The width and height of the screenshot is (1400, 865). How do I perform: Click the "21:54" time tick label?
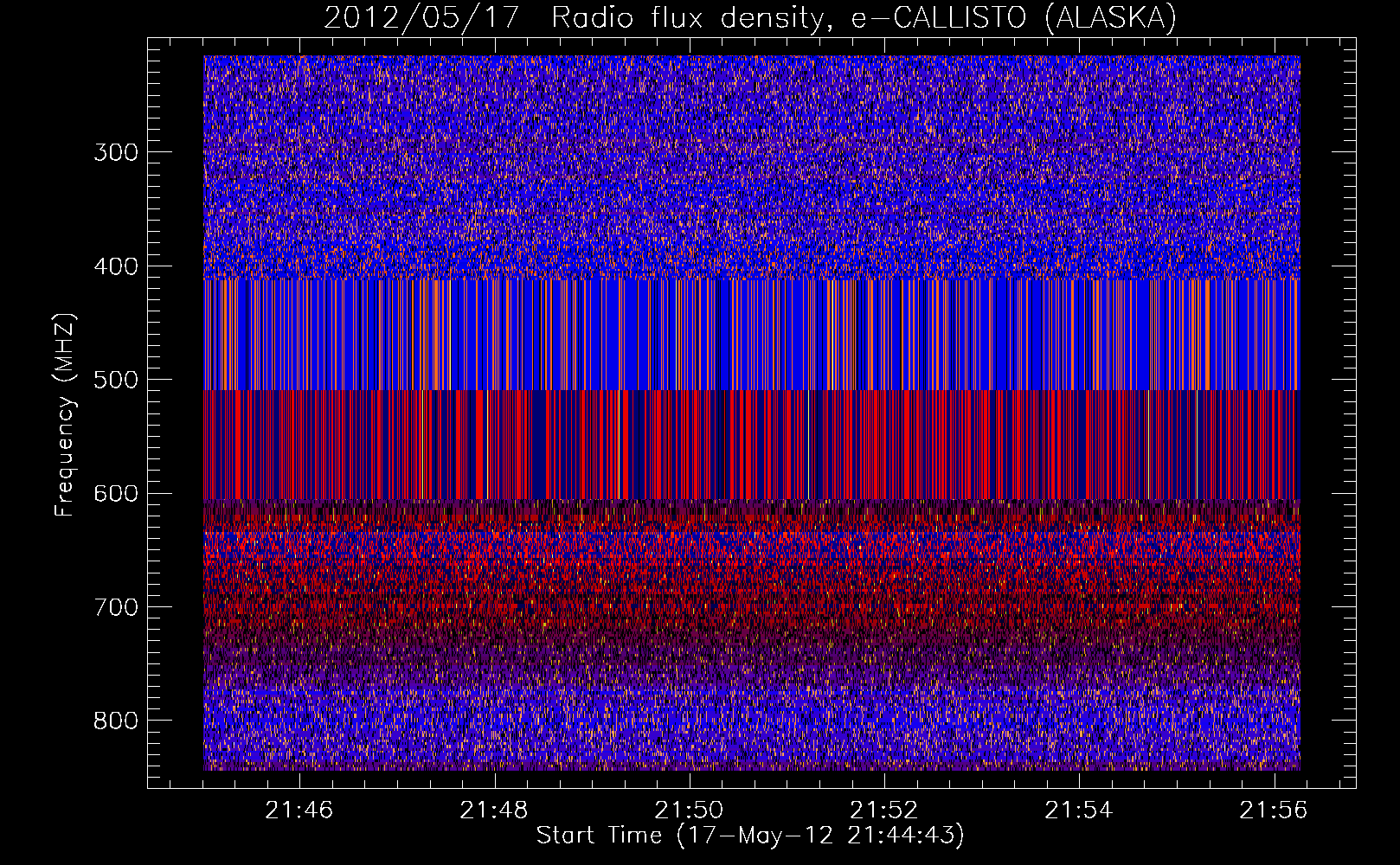point(1079,810)
